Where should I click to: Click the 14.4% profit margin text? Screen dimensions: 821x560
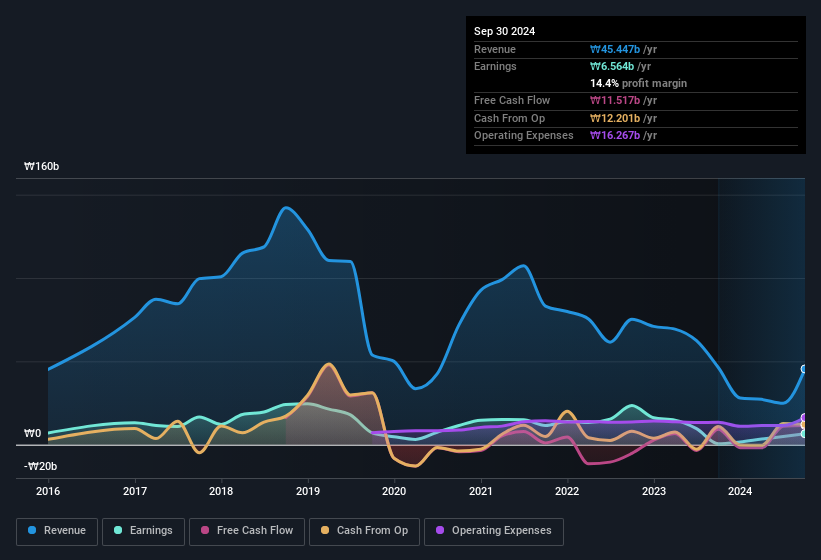pos(638,83)
